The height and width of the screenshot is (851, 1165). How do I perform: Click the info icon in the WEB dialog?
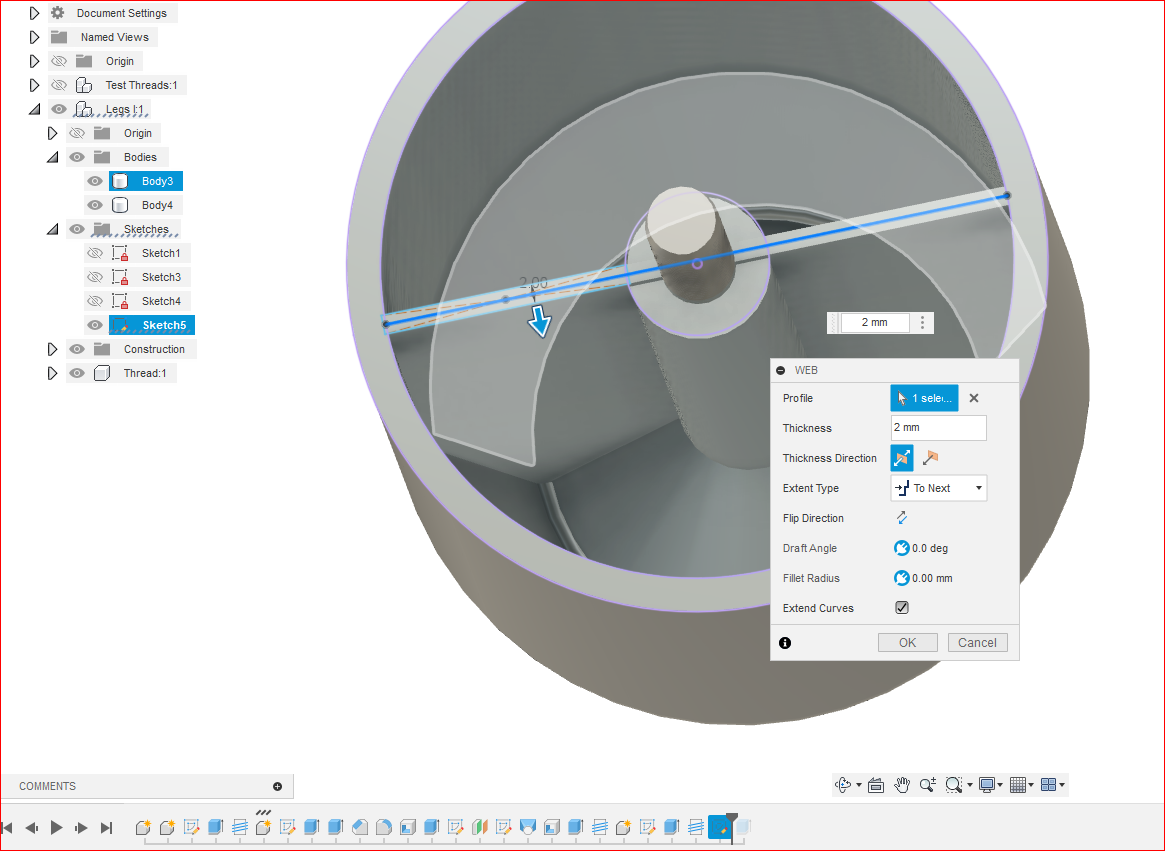(x=785, y=642)
